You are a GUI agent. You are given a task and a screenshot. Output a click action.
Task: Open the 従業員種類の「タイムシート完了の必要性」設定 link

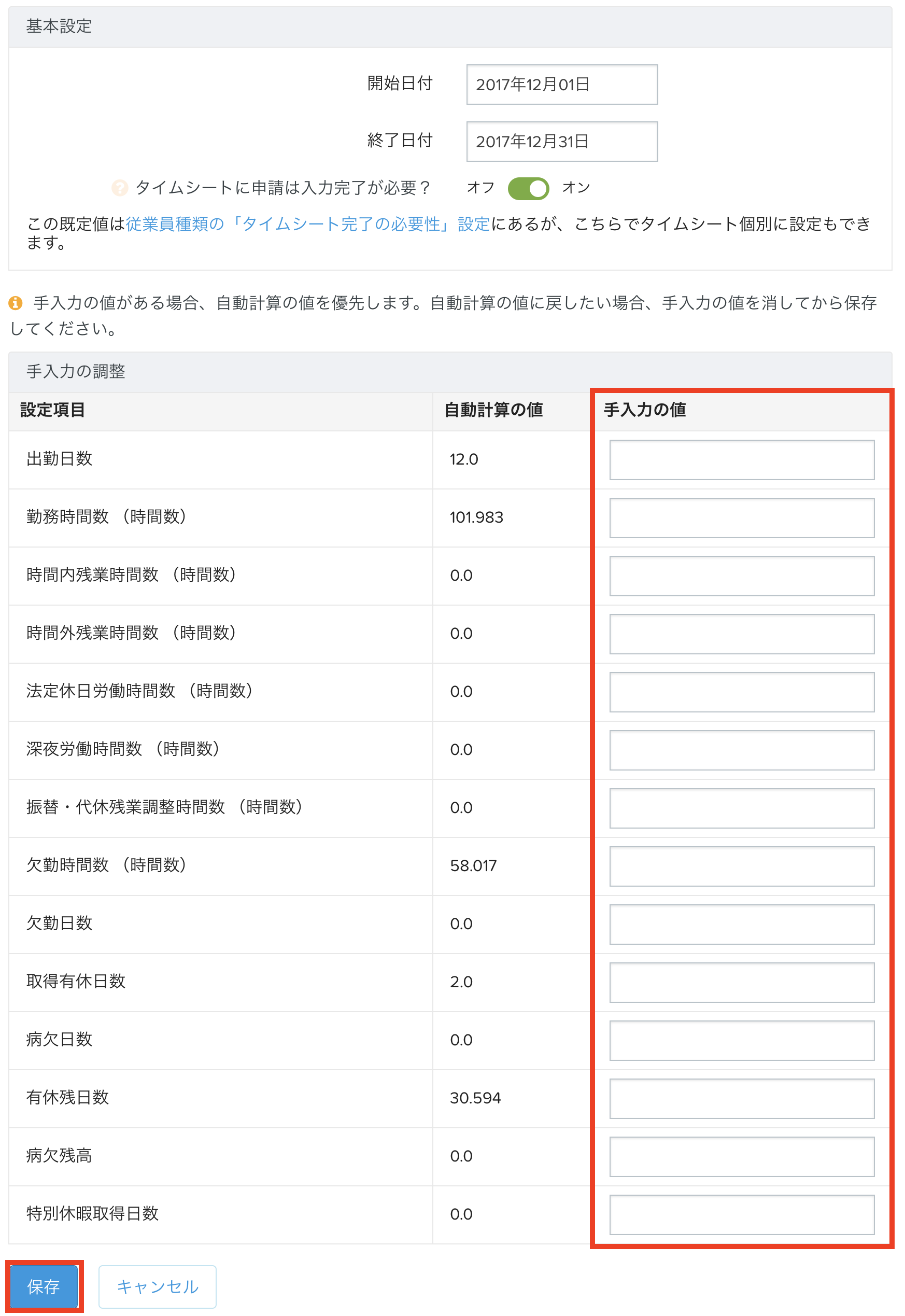coord(307,224)
